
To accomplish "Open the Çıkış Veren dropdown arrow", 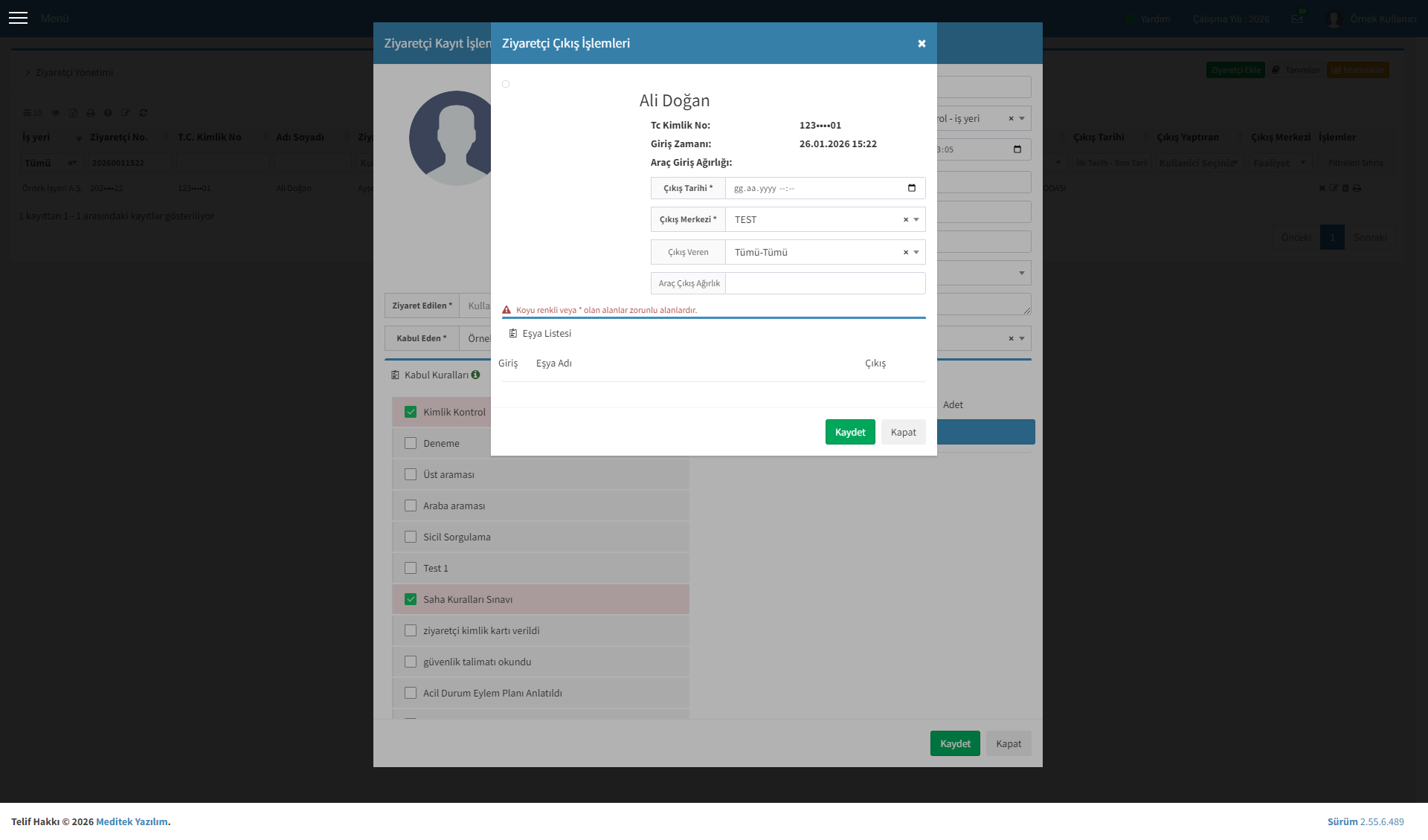I will (x=916, y=252).
